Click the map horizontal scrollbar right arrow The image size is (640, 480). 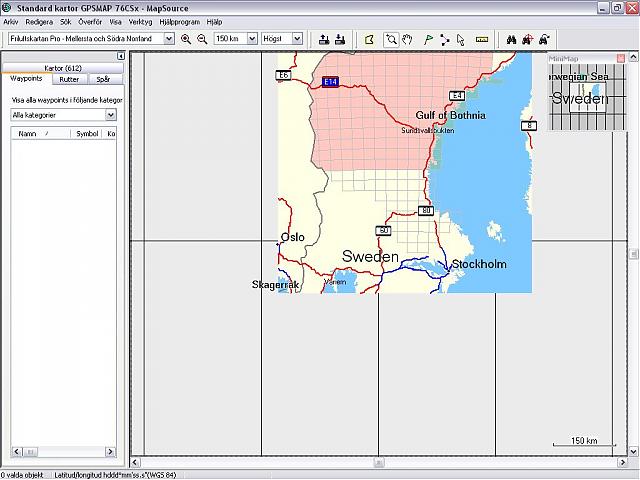tap(622, 462)
